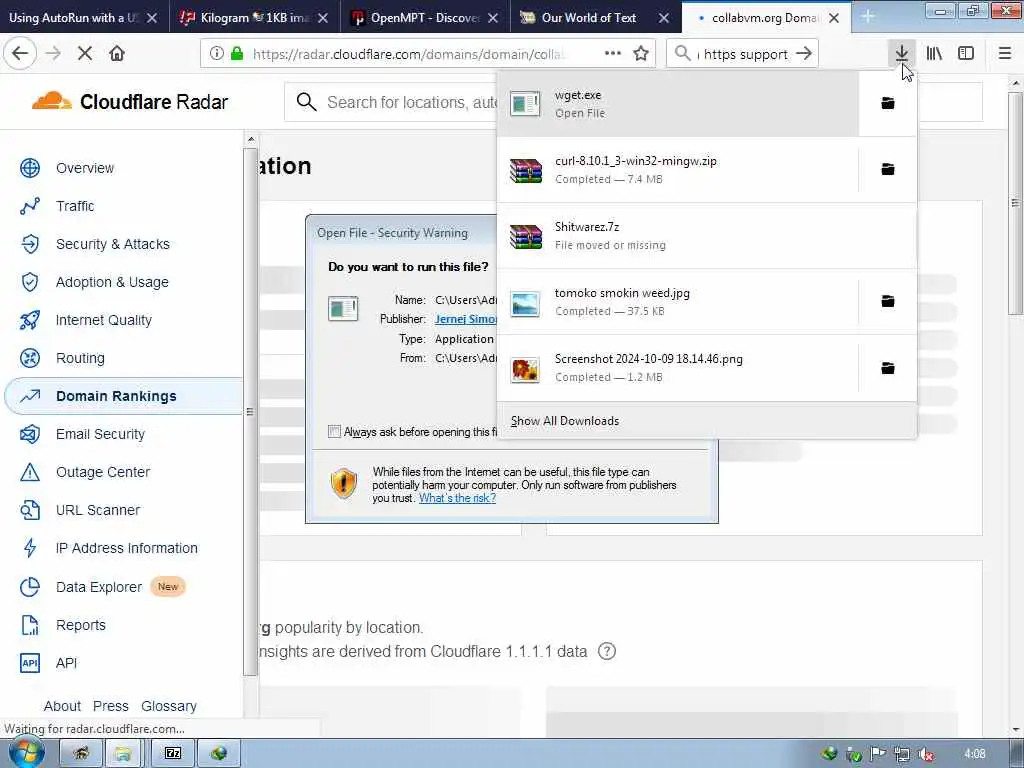
Task: Show site information icon in address bar
Action: pos(217,54)
